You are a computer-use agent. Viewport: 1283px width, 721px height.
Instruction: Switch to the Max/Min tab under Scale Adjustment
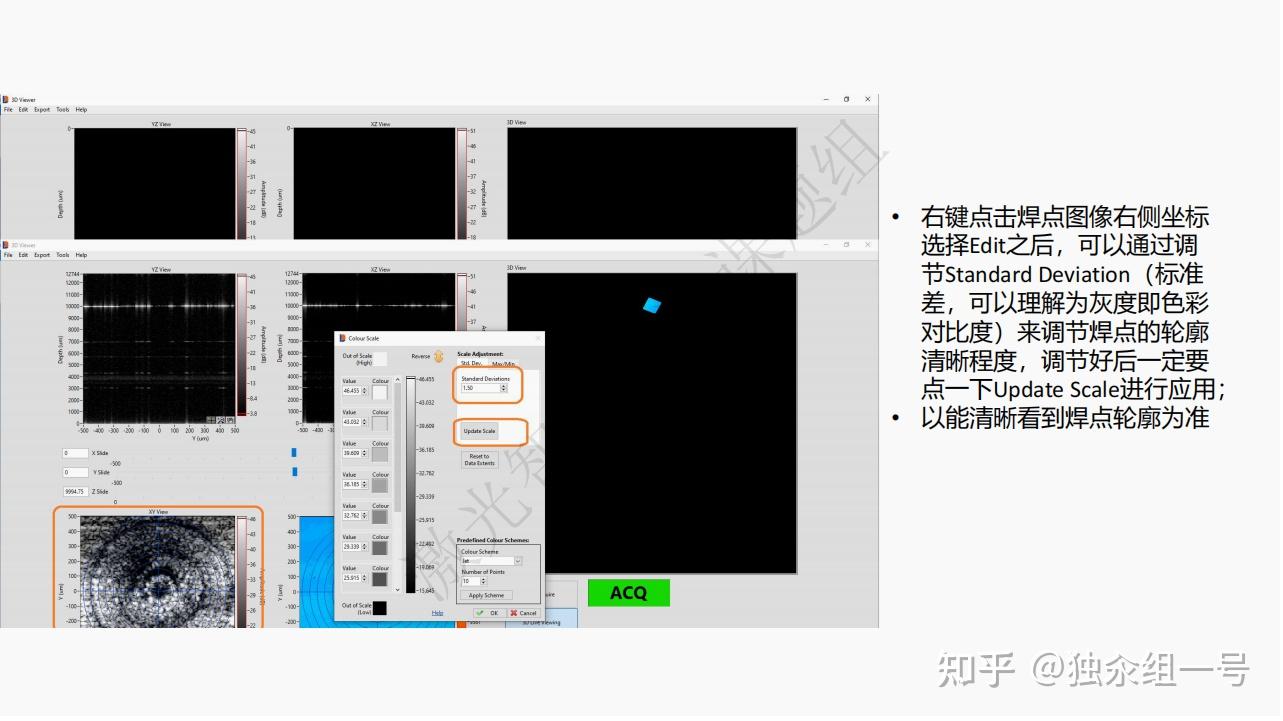pos(504,363)
